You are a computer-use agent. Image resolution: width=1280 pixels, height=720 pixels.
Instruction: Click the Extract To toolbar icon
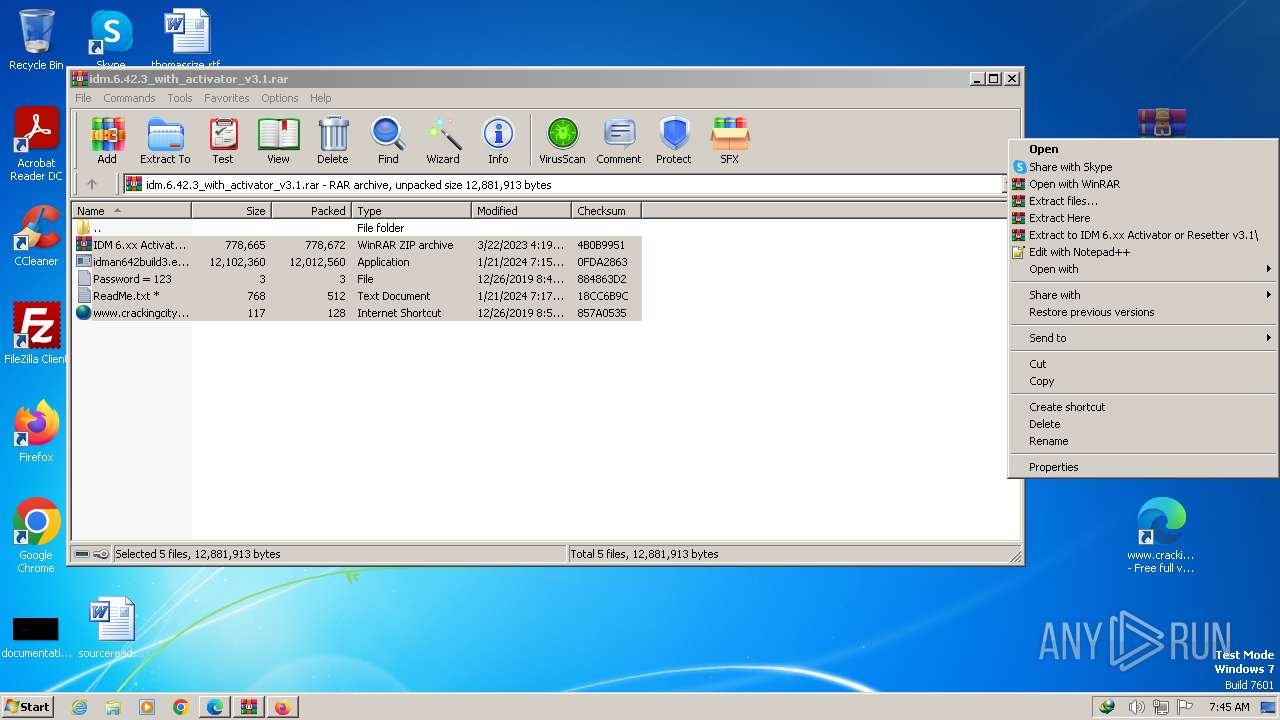pyautogui.click(x=165, y=140)
